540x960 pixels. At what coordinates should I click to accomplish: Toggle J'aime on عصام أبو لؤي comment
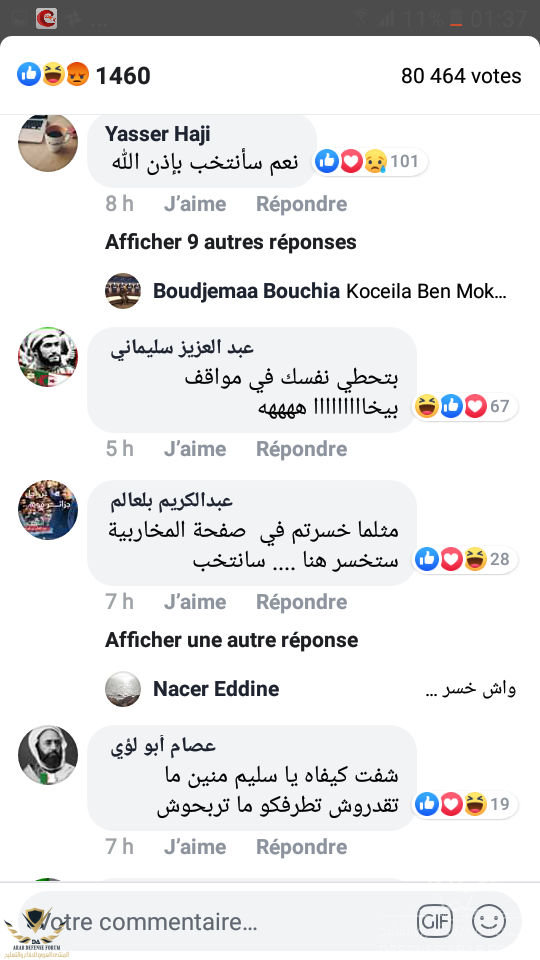point(195,847)
